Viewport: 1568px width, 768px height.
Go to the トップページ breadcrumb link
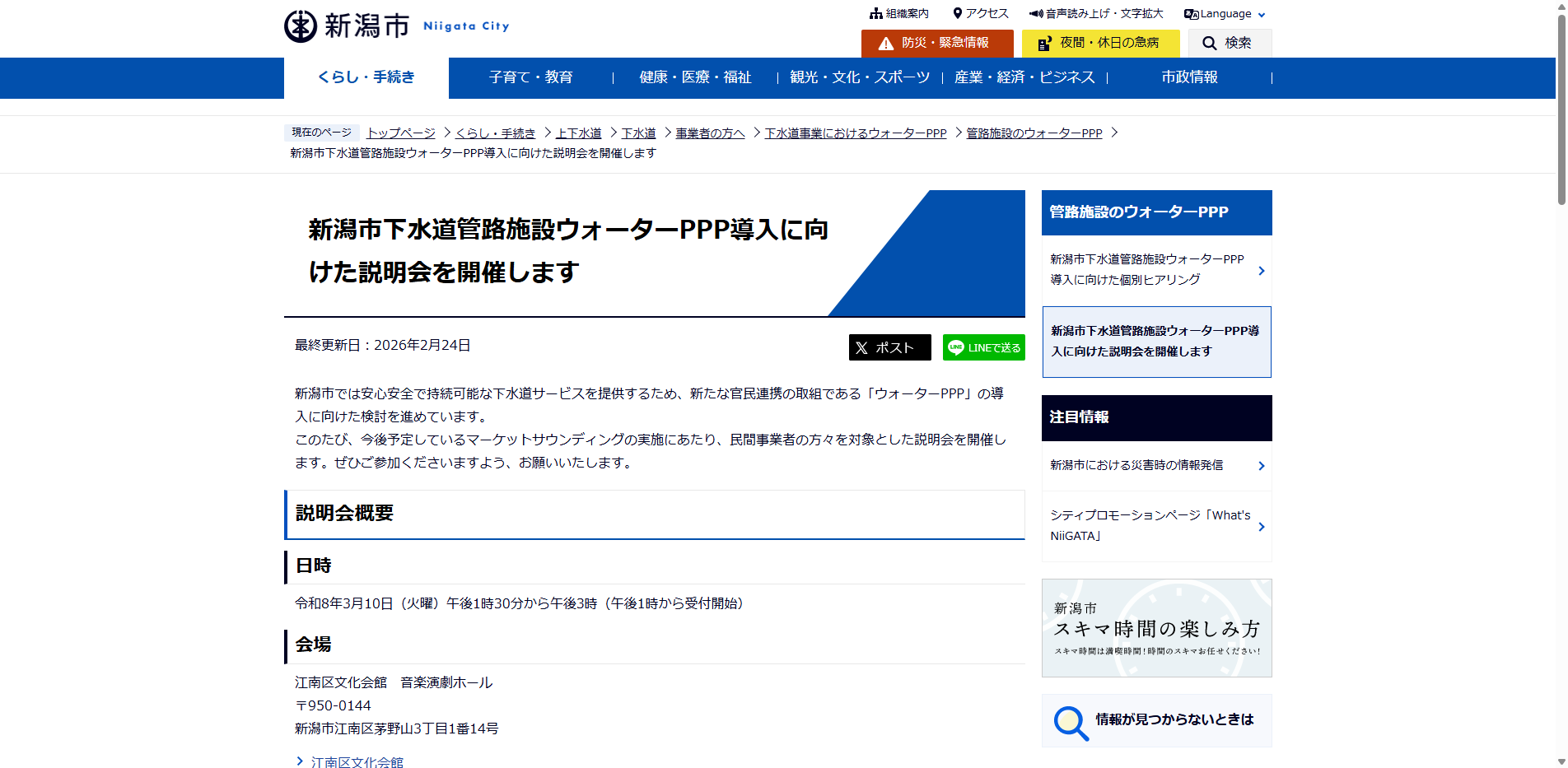point(401,133)
